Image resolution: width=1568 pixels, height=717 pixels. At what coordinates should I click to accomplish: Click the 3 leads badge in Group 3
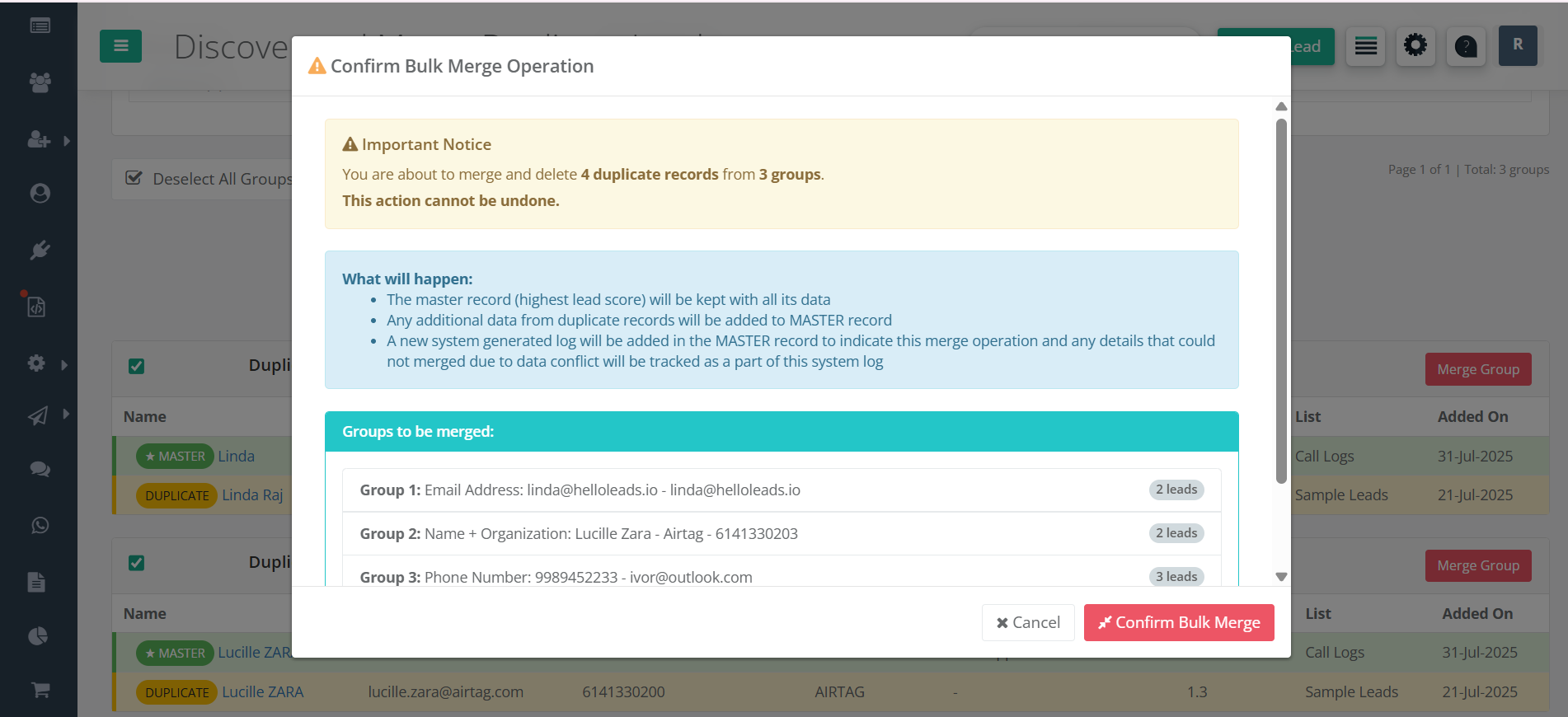click(1176, 576)
